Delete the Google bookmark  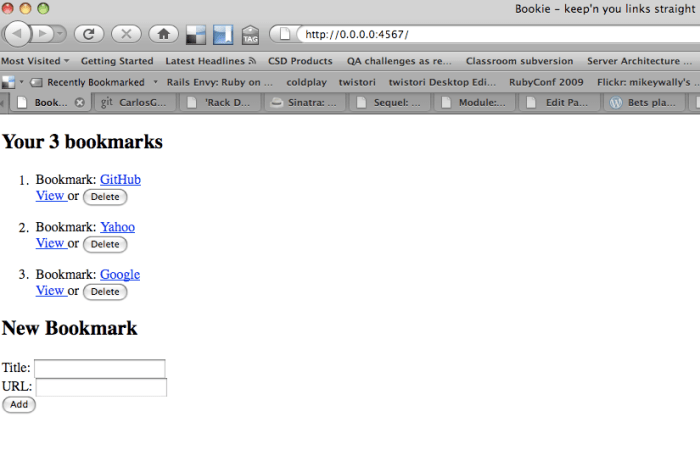click(x=105, y=292)
